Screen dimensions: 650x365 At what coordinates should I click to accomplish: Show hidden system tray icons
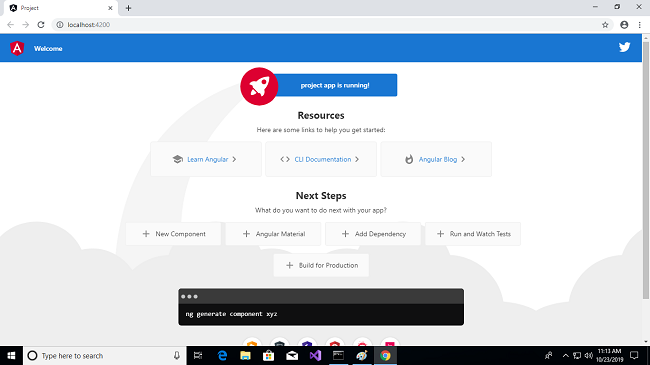[565, 355]
